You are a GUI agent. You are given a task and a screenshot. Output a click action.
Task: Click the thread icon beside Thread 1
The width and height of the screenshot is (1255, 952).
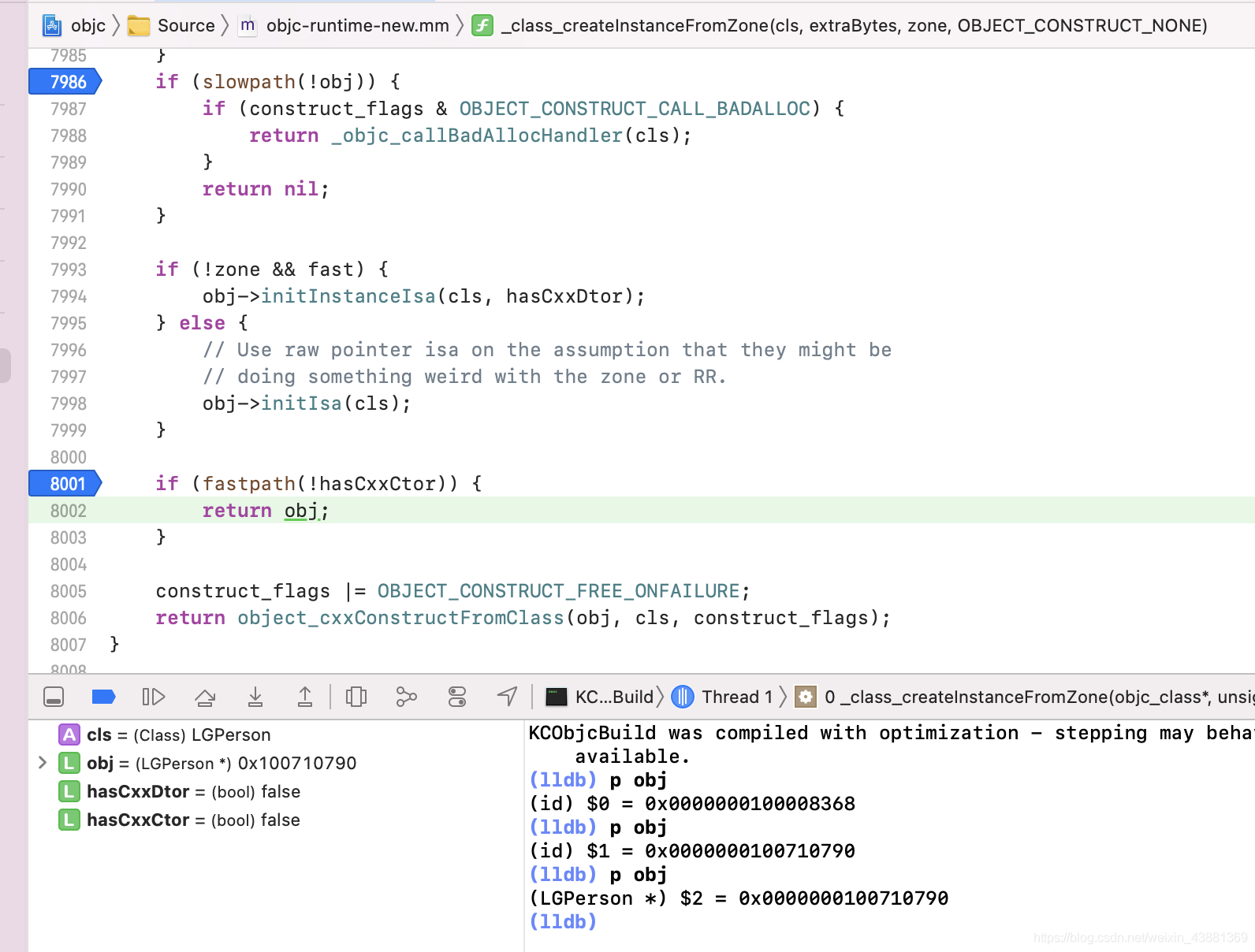(683, 697)
